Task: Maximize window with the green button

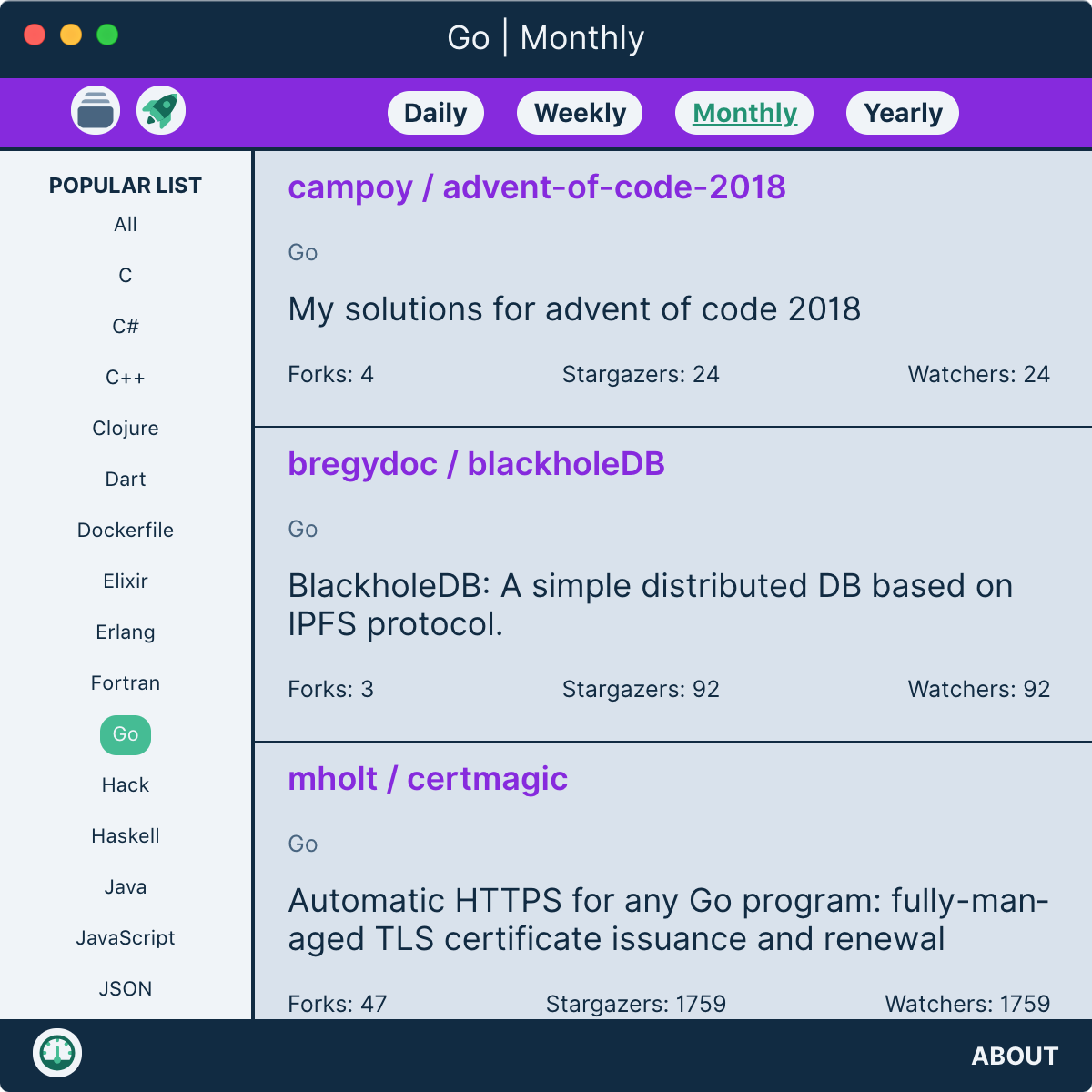Action: (107, 35)
